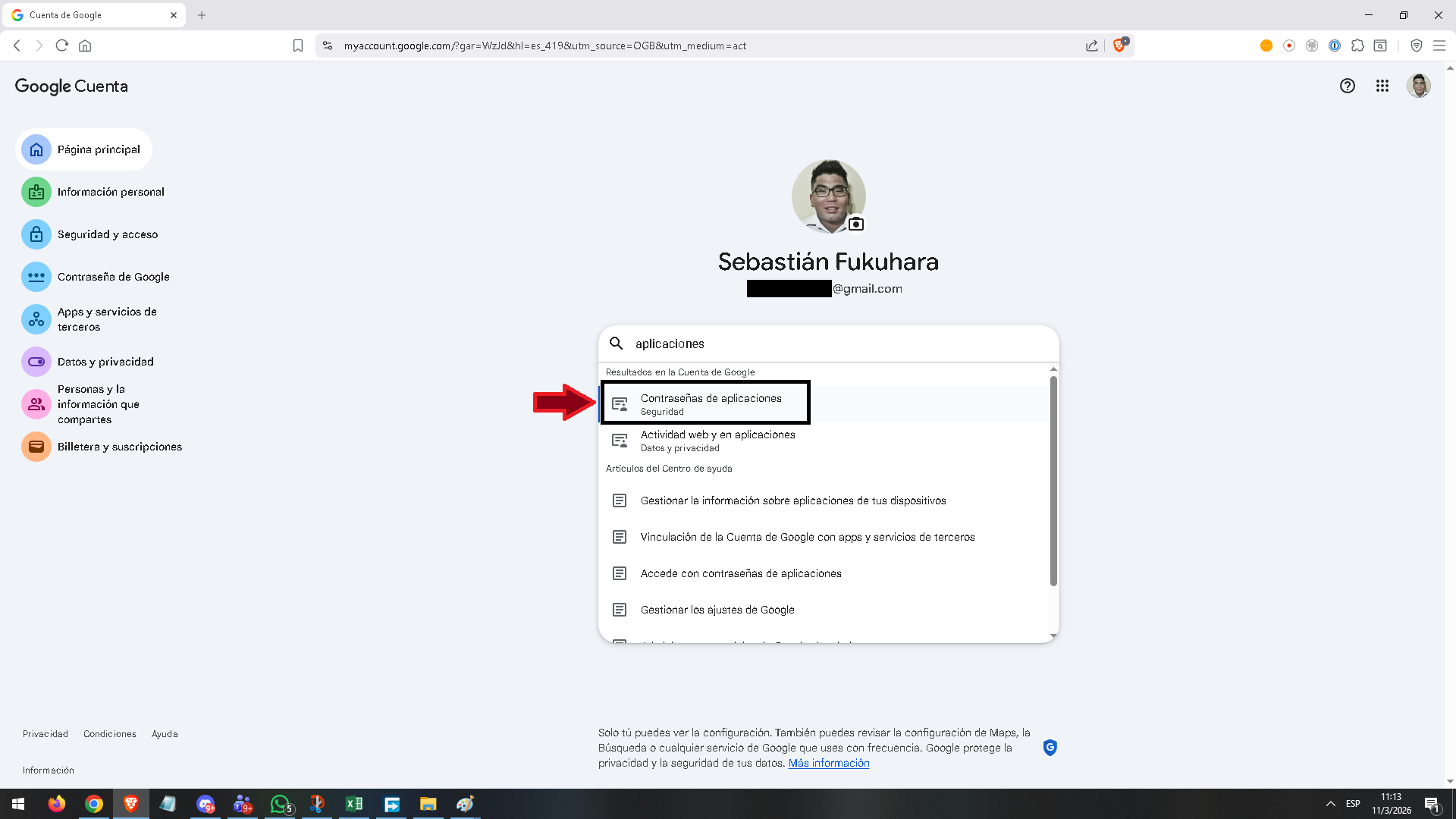Open Seguridad y acceso section
This screenshot has width=1456, height=819.
[x=107, y=234]
